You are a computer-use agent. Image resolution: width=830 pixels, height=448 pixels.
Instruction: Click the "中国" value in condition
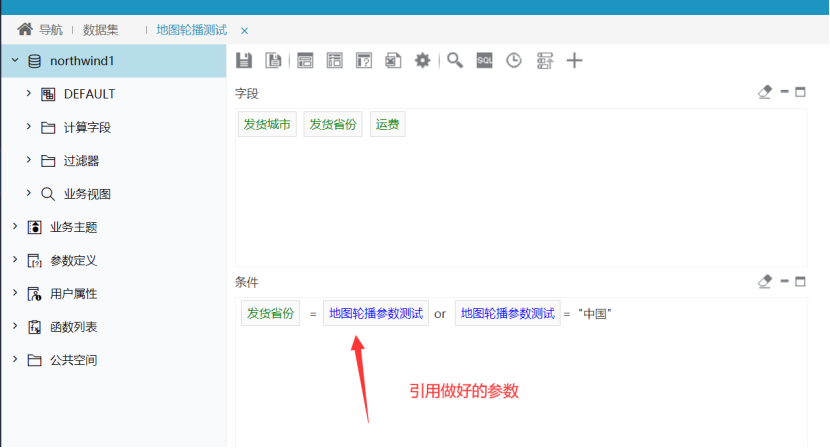595,313
